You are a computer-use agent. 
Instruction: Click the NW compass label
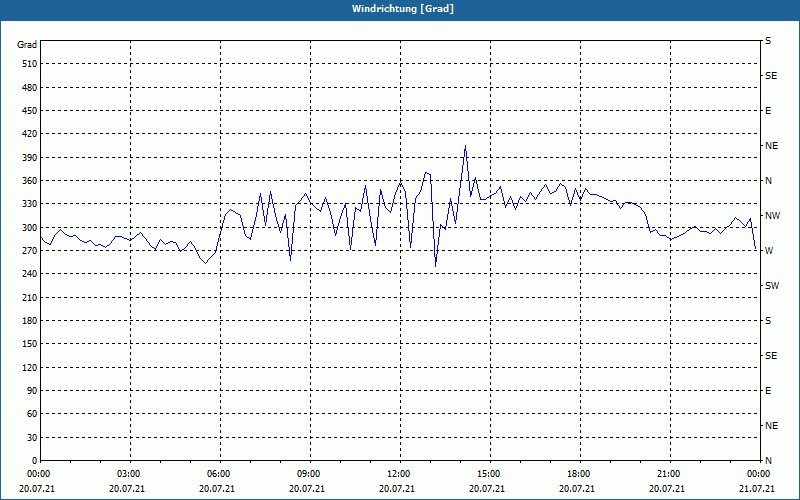click(x=772, y=216)
